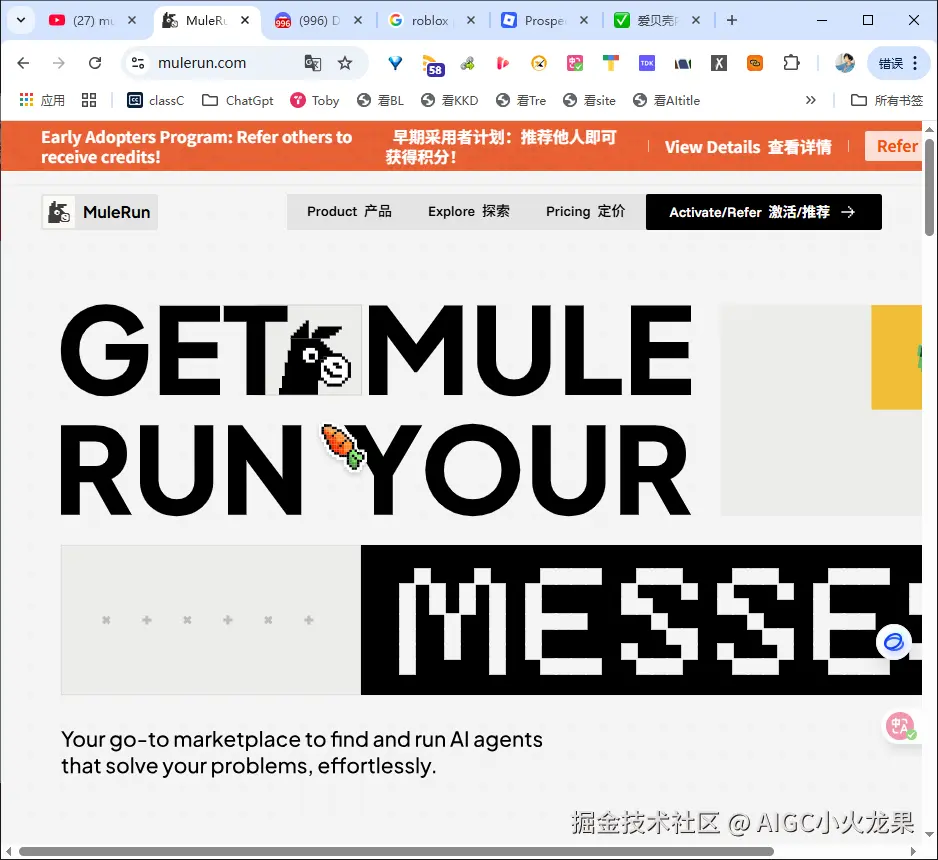This screenshot has height=860, width=938.
Task: Open the 看Tre bookmark
Action: [521, 100]
